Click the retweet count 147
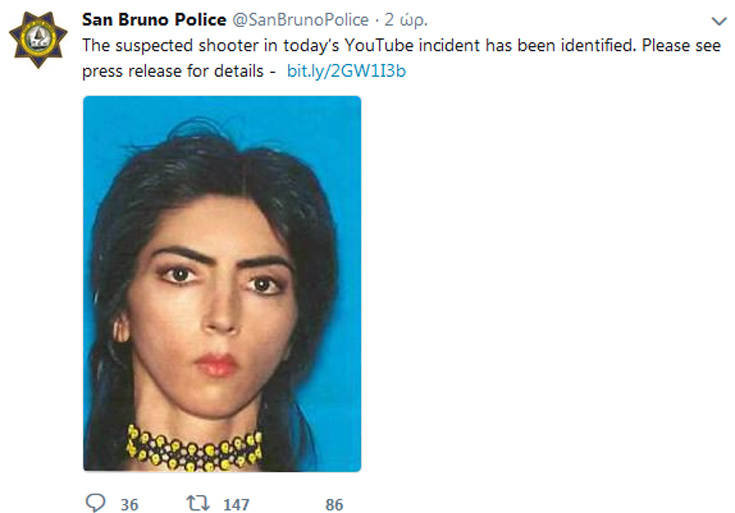 [x=236, y=505]
